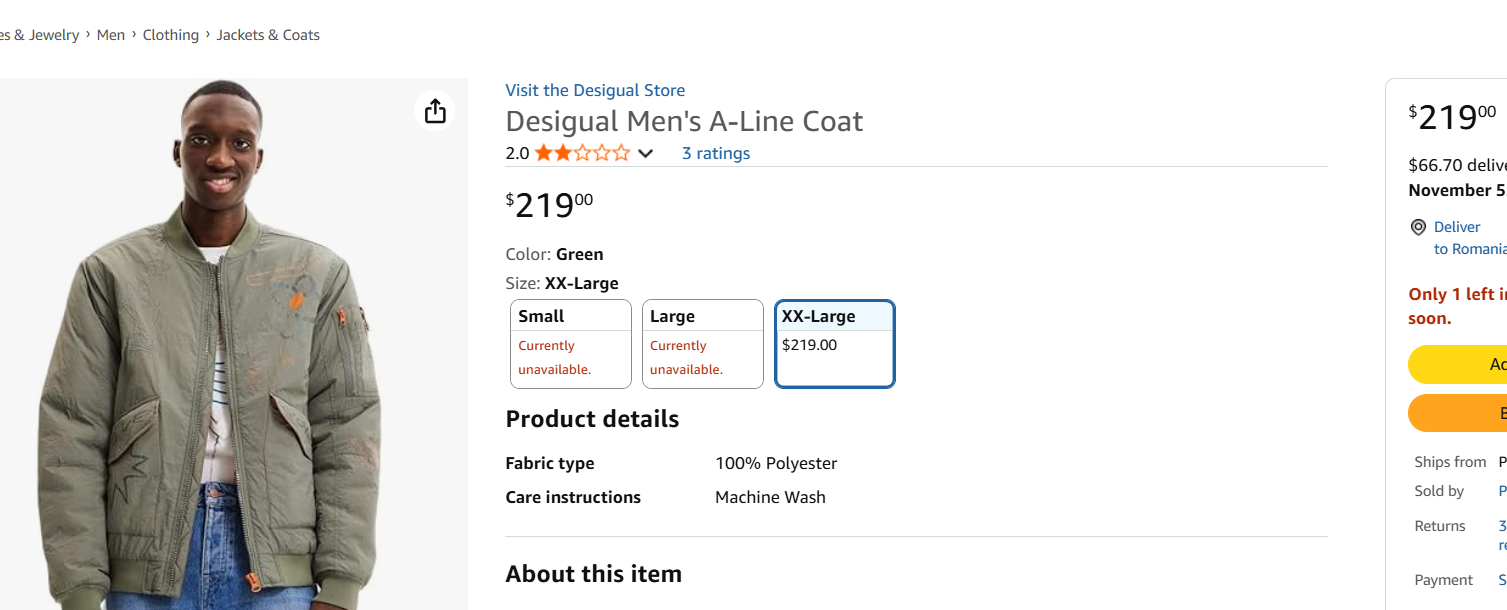The image size is (1507, 610).
Task: Expand the rating breakdown chevron
Action: coord(646,154)
